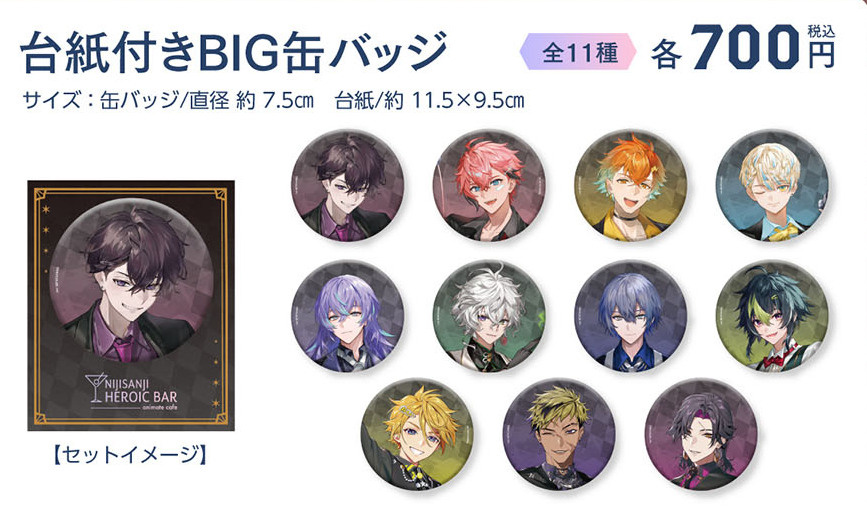
Task: Open the large set image card
Action: pos(131,305)
